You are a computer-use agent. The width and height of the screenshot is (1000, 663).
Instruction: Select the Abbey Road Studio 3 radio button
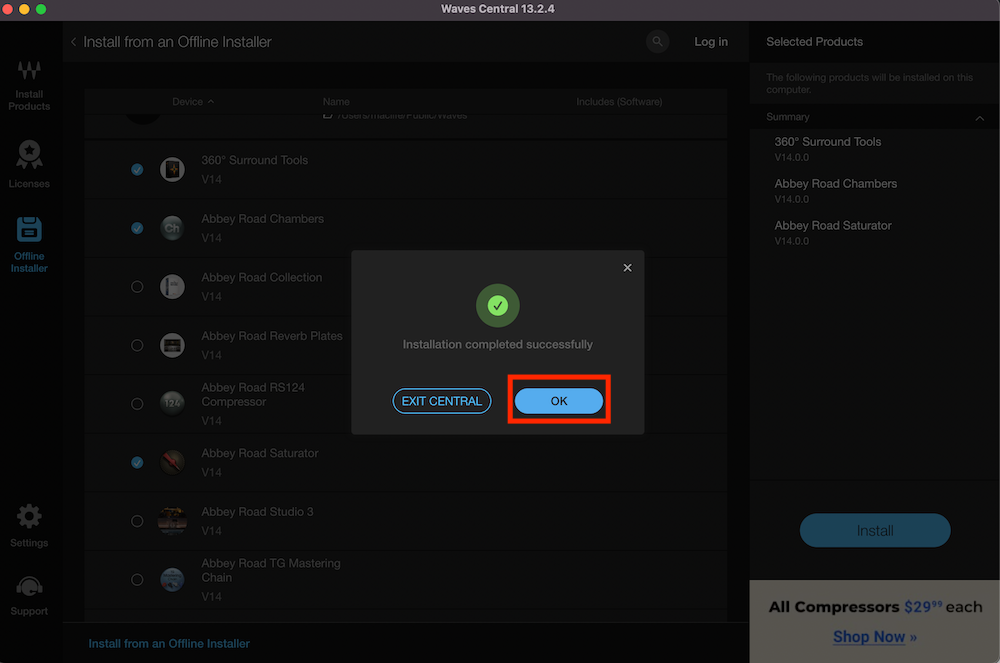tap(137, 521)
